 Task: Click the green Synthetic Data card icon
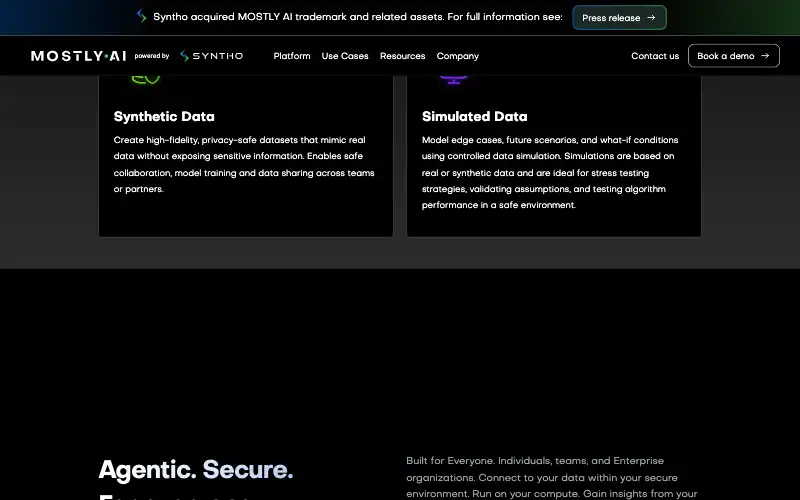click(x=146, y=80)
